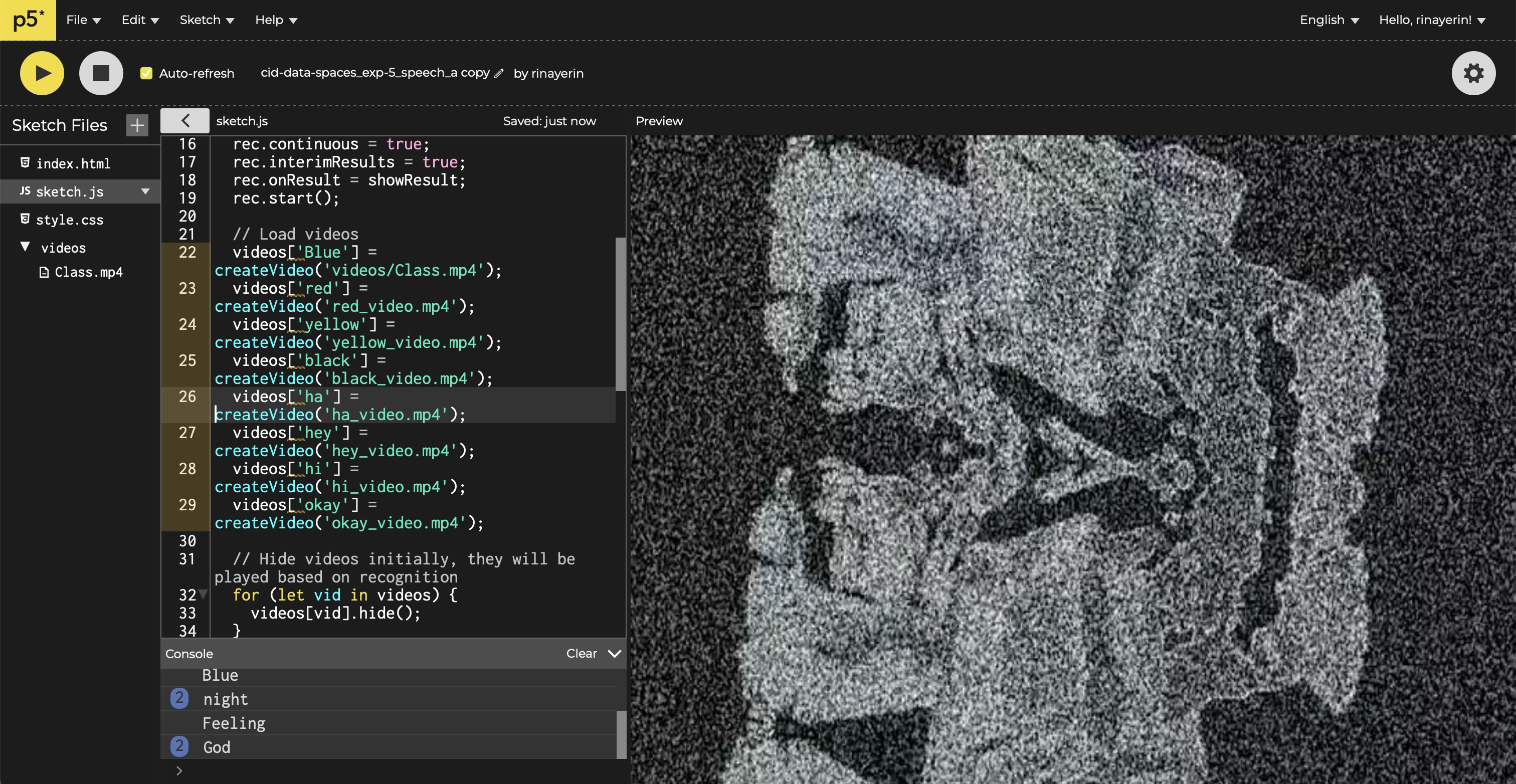Collapse the sidebar with left arrow button
1516x784 pixels.
point(185,121)
